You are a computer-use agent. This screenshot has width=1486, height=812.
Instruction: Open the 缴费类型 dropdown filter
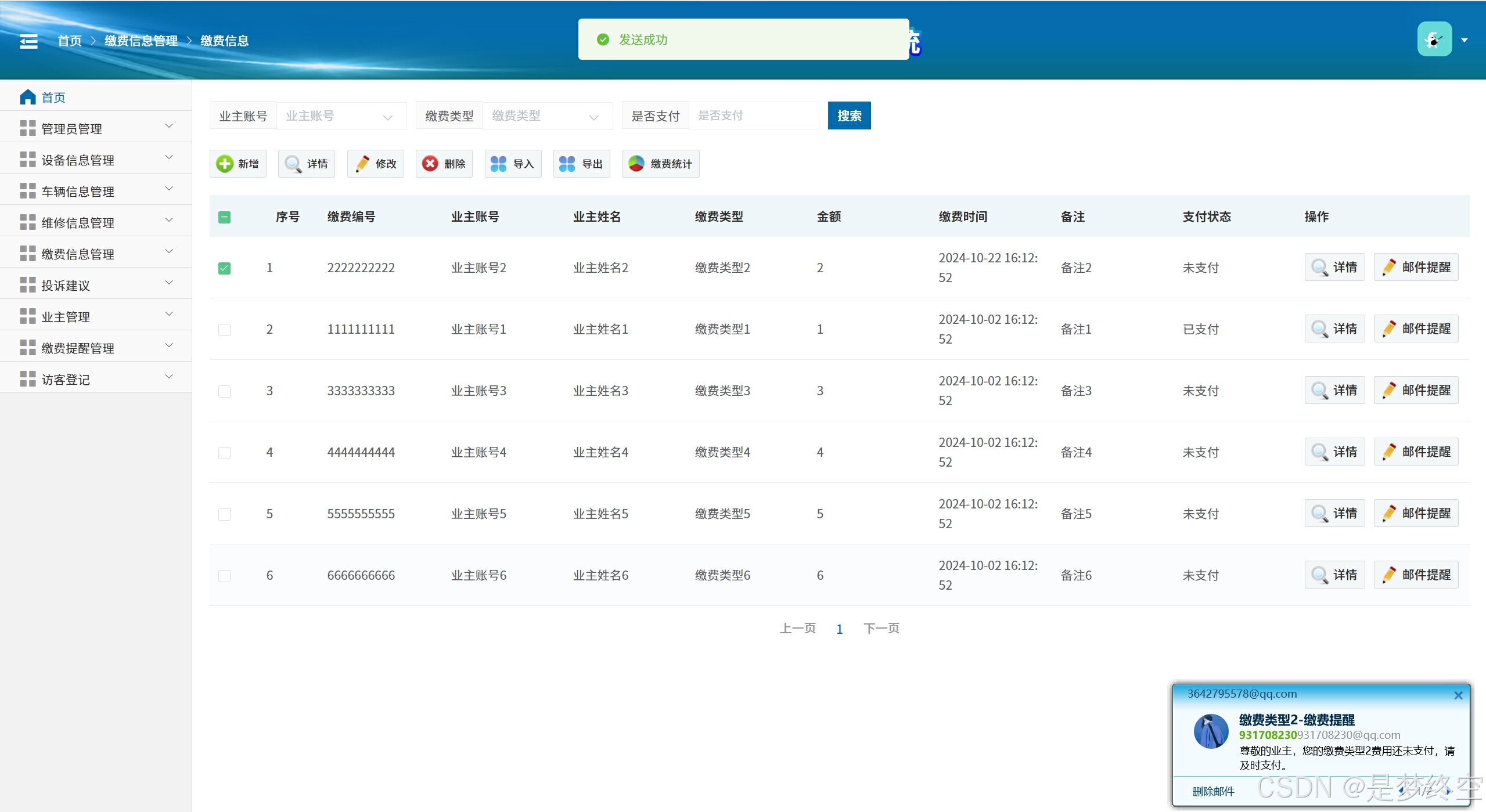point(547,116)
